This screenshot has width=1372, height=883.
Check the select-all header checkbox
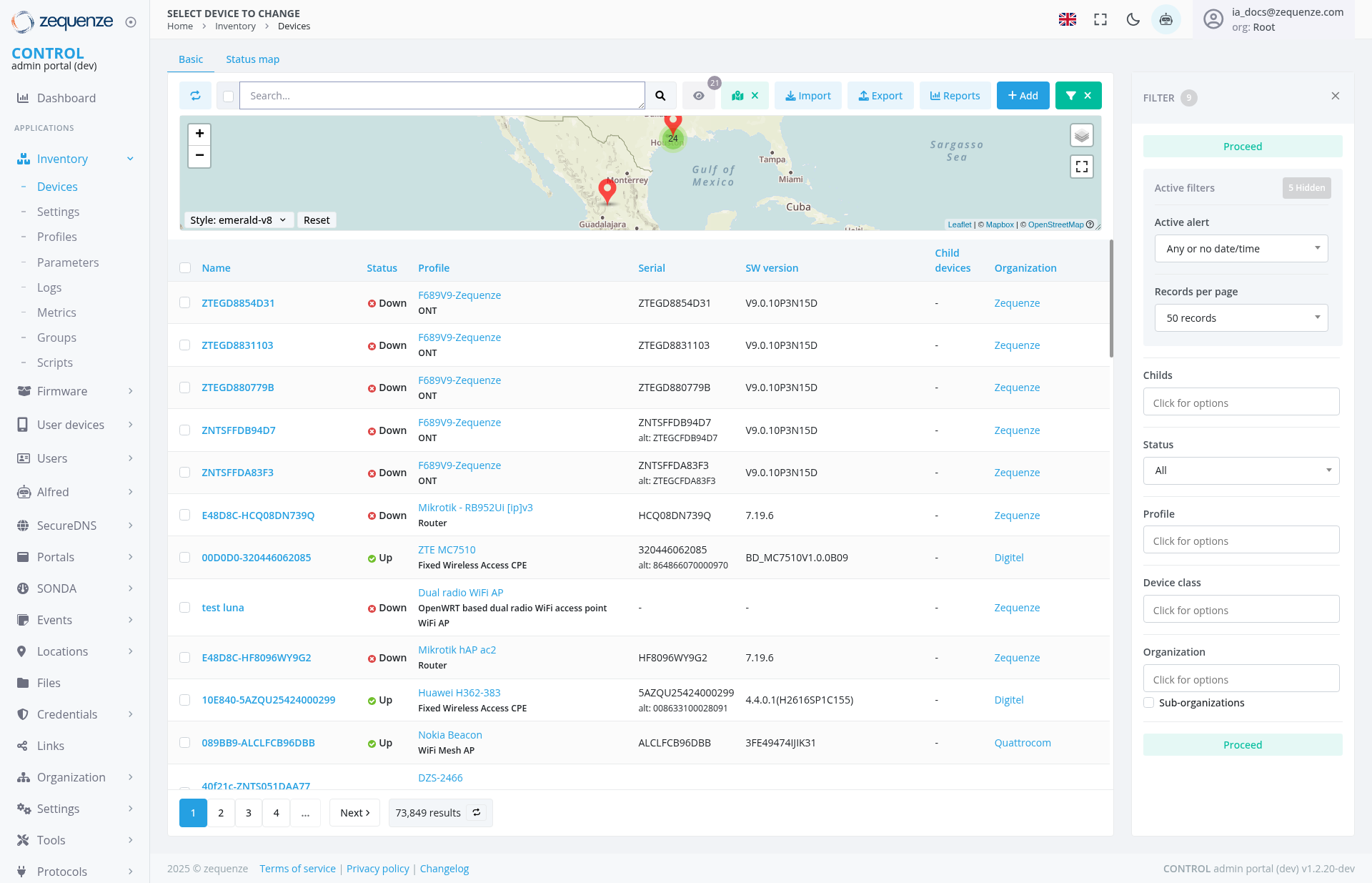(185, 268)
